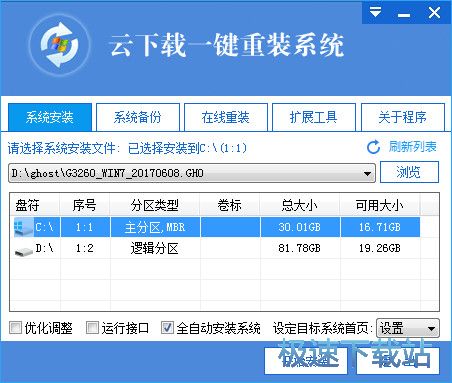Screen dimensions: 452x383
Task: Click the app logo with circular arrows
Action: (x=59, y=45)
